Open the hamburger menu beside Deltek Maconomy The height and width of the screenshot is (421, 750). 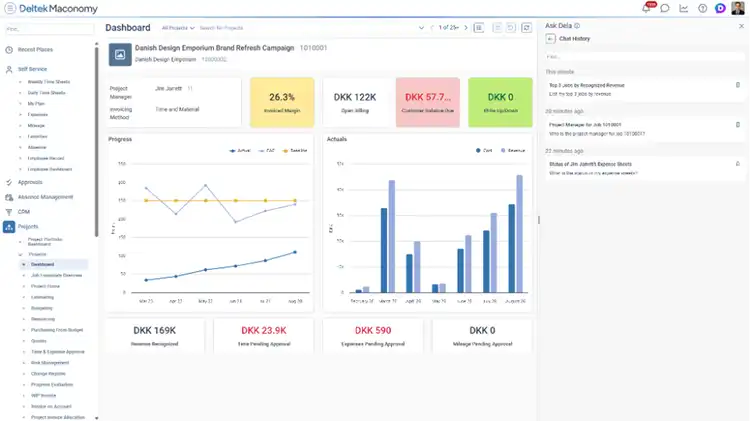[10, 8]
